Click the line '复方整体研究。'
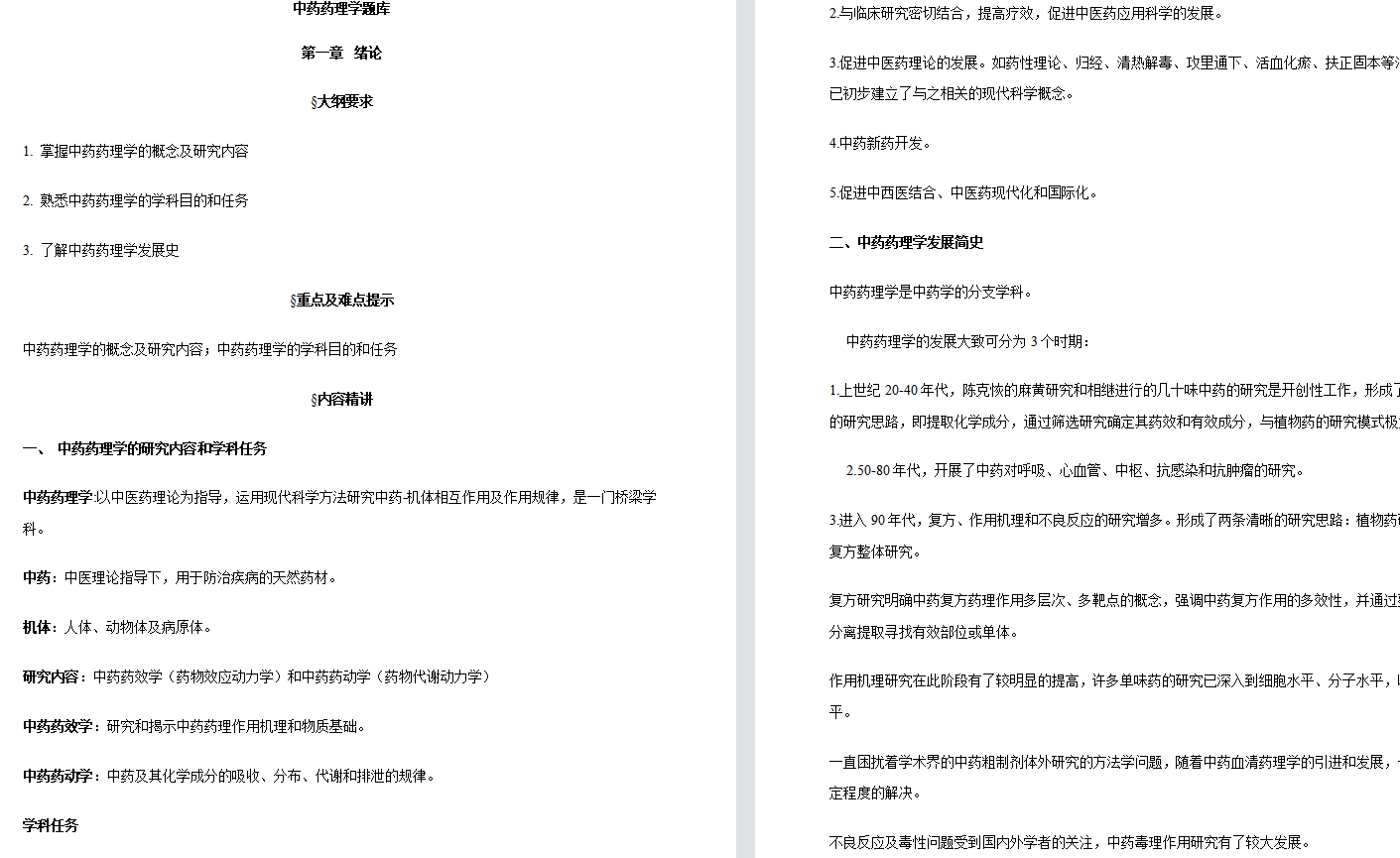 coord(875,552)
